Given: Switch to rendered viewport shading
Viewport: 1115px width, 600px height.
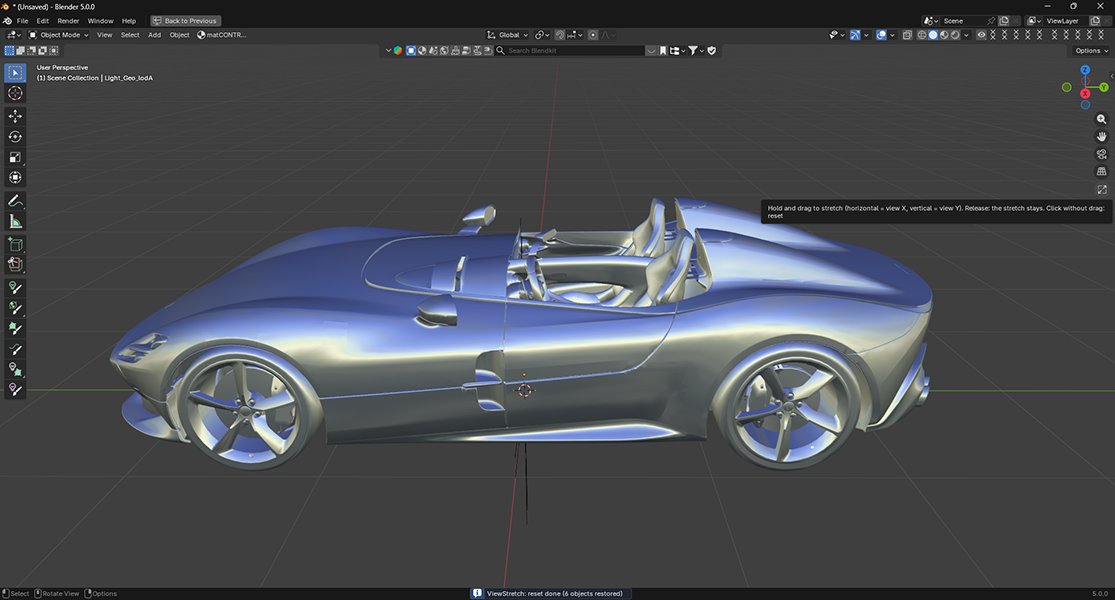Looking at the screenshot, I should pos(955,35).
